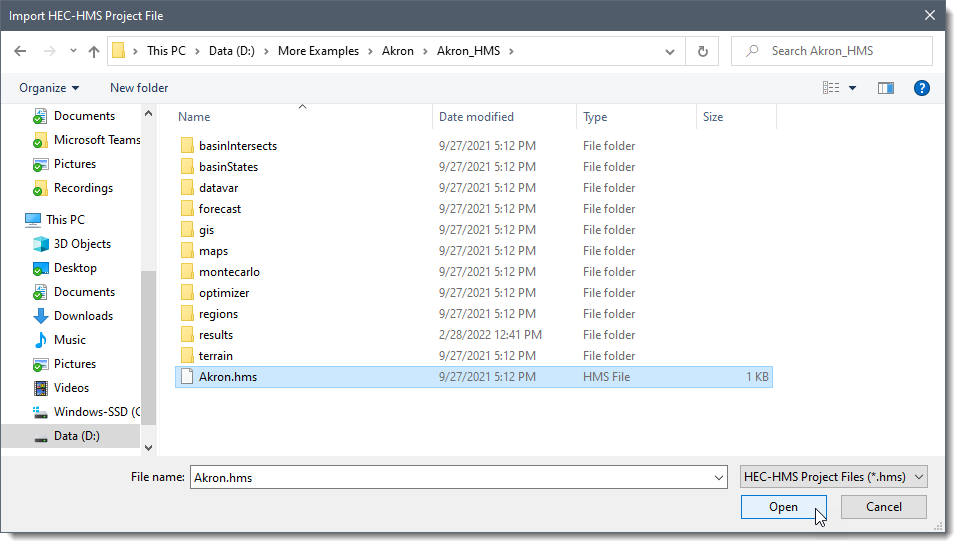Toggle the preview pane
Image resolution: width=961 pixels, height=548 pixels.
[x=886, y=88]
